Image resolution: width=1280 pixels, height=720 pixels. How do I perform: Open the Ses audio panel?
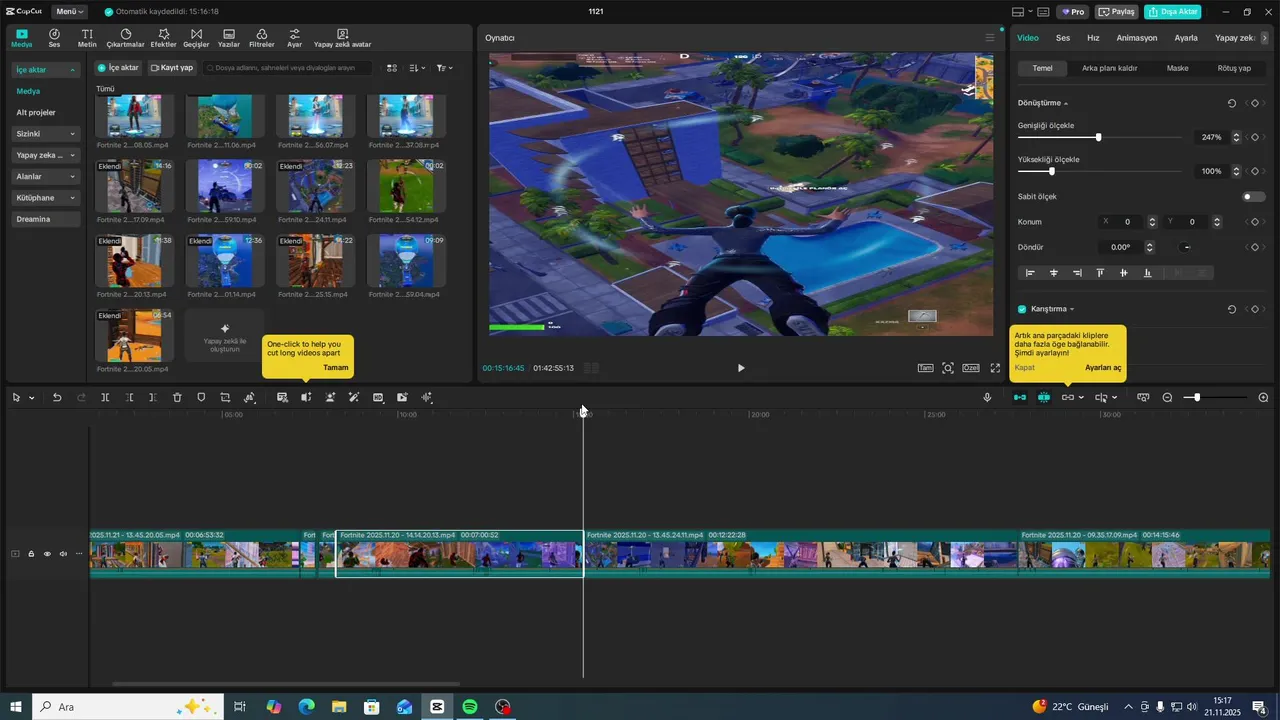click(x=54, y=38)
